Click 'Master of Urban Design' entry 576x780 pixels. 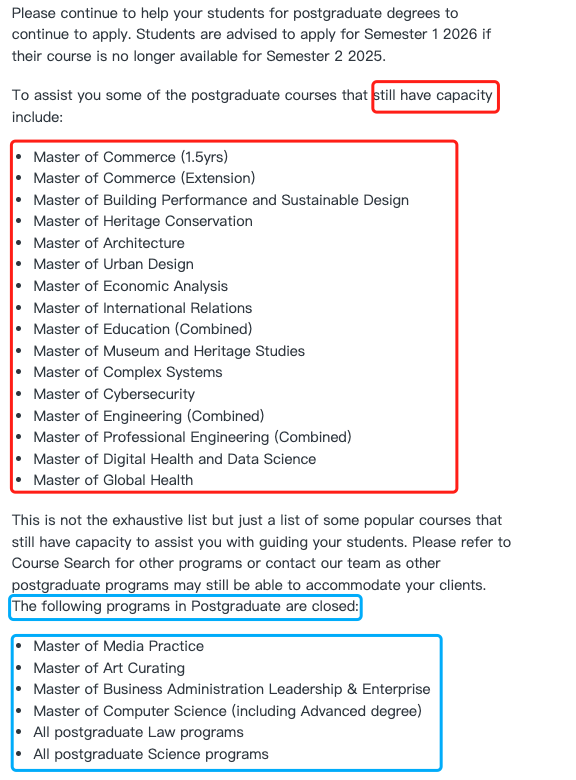pyautogui.click(x=113, y=264)
